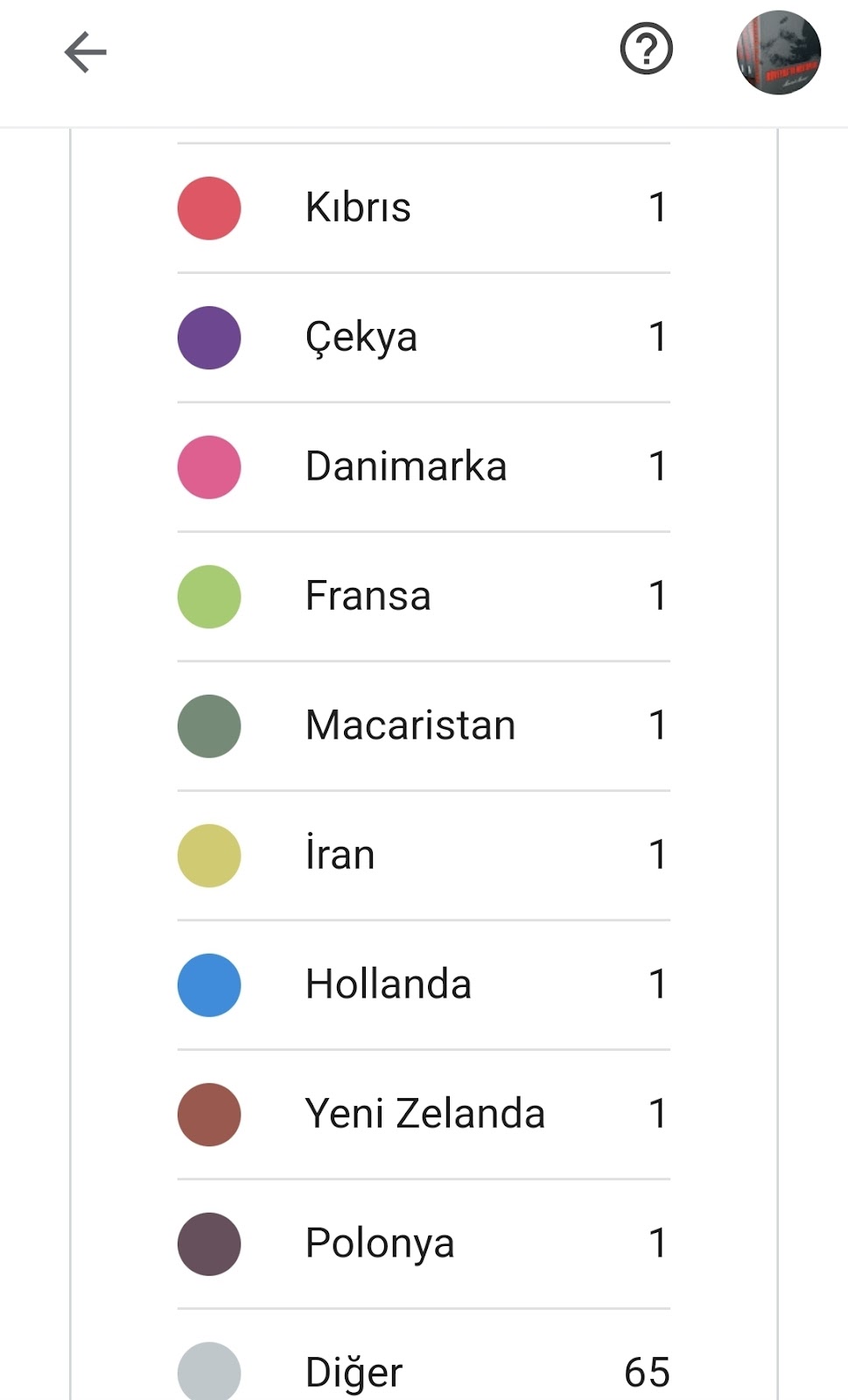Viewport: 848px width, 1400px height.
Task: Click the Hollanda country label
Action: coord(389,984)
